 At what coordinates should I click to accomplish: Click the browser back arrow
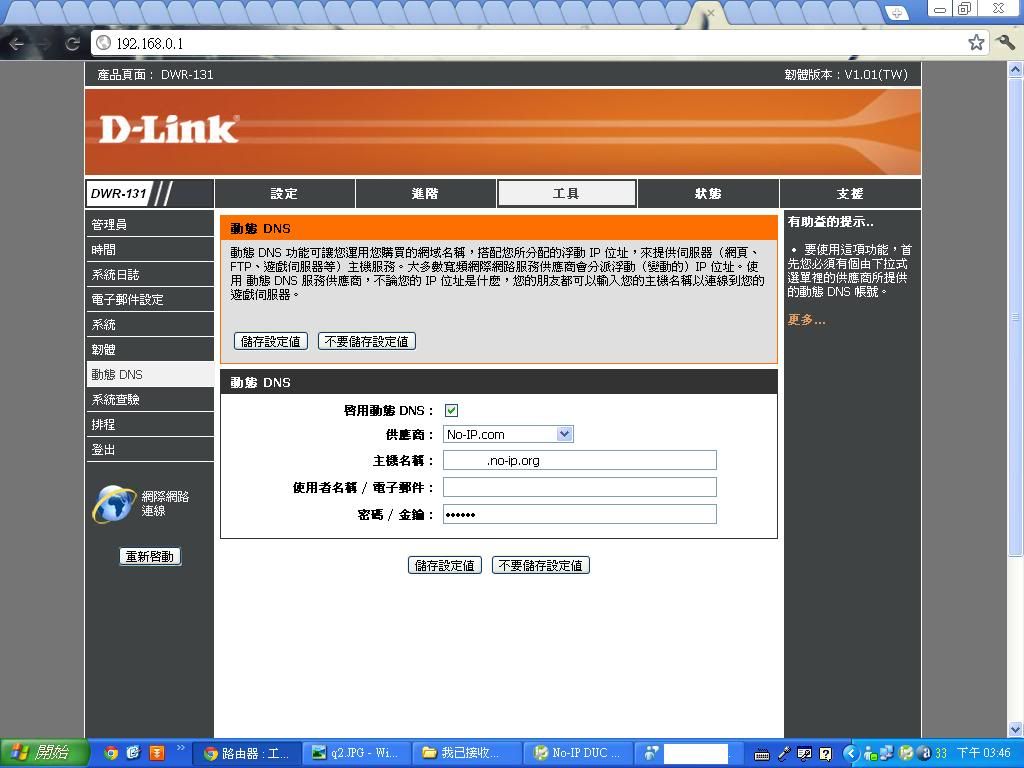point(17,43)
